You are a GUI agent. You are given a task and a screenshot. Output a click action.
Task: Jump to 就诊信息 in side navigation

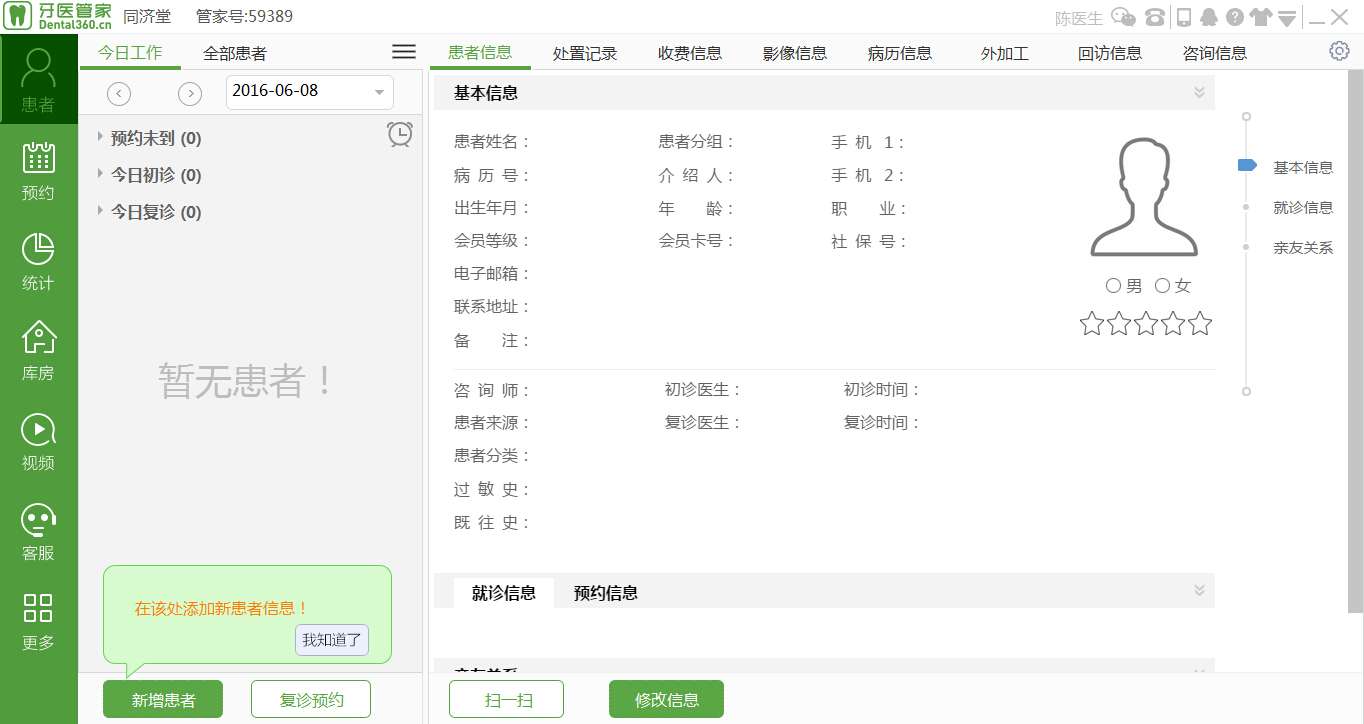[1303, 207]
